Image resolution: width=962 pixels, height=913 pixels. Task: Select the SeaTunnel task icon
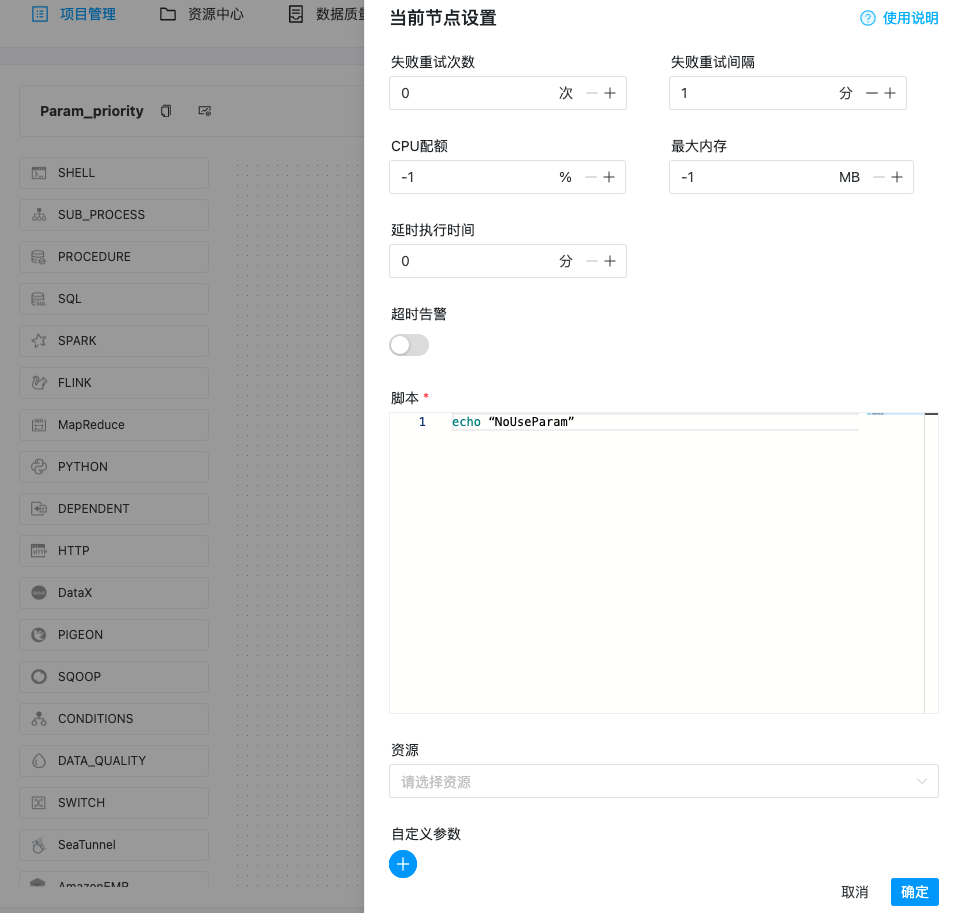pyautogui.click(x=39, y=845)
